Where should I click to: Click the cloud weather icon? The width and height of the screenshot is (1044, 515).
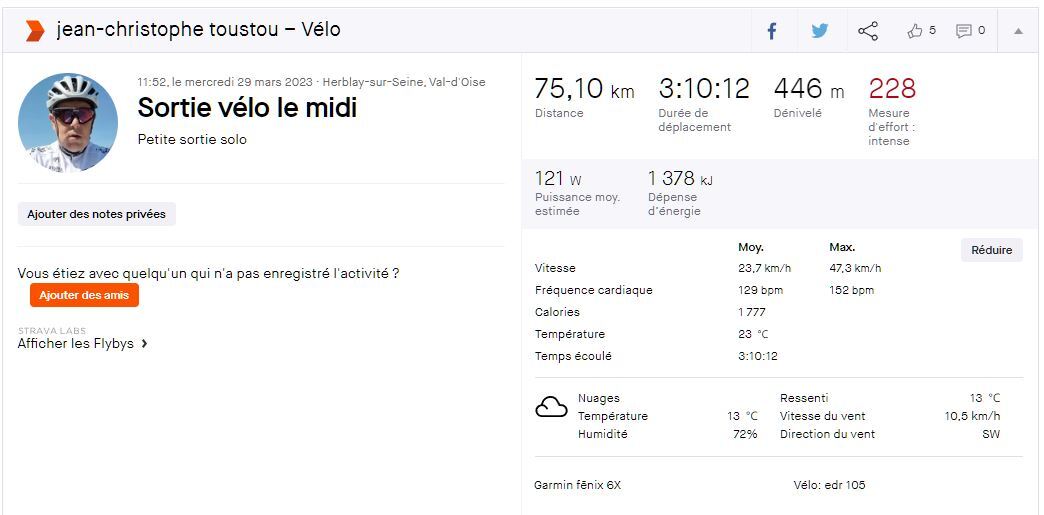tap(552, 407)
